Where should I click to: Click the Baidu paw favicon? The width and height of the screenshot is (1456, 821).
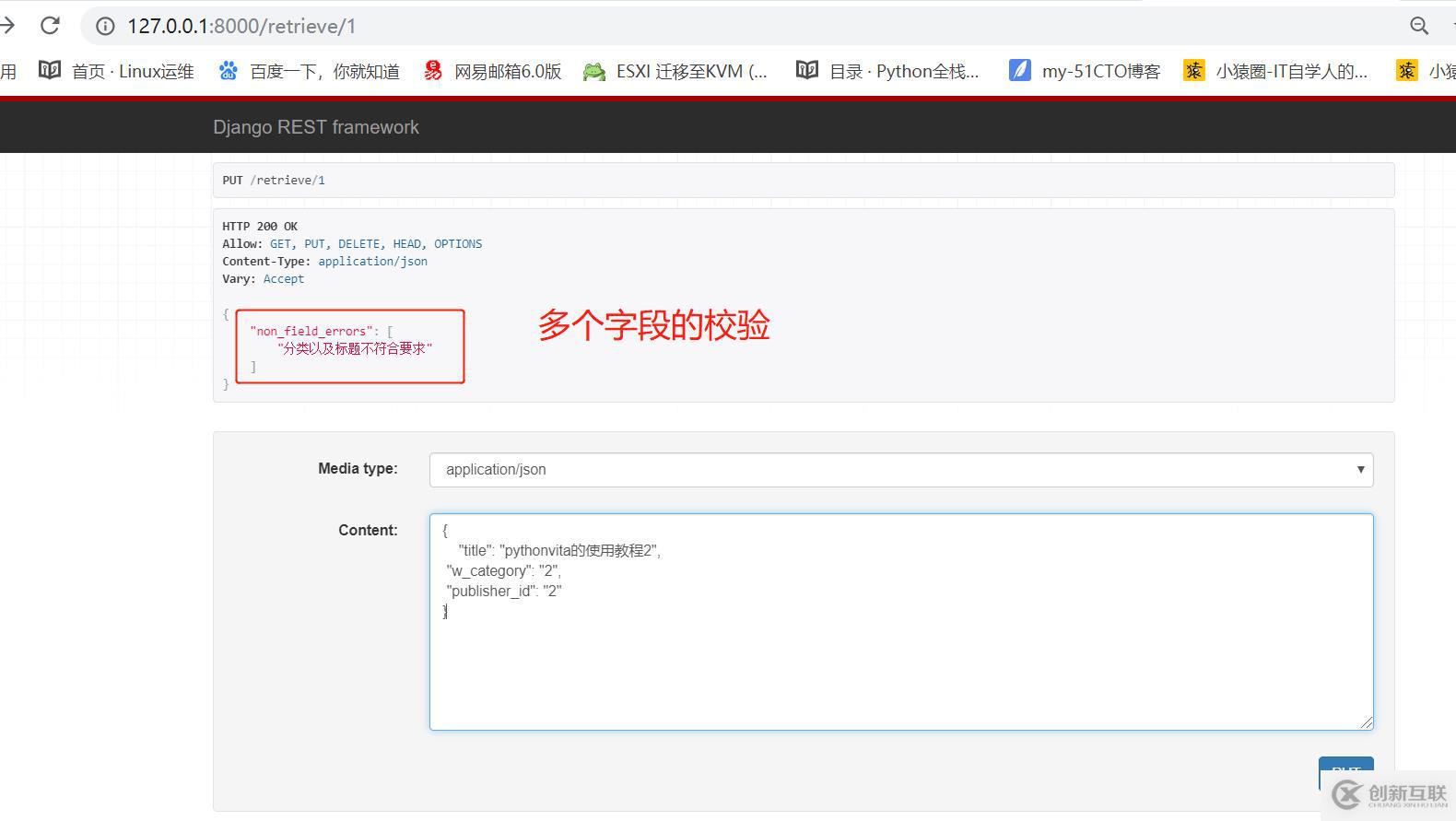[x=228, y=71]
